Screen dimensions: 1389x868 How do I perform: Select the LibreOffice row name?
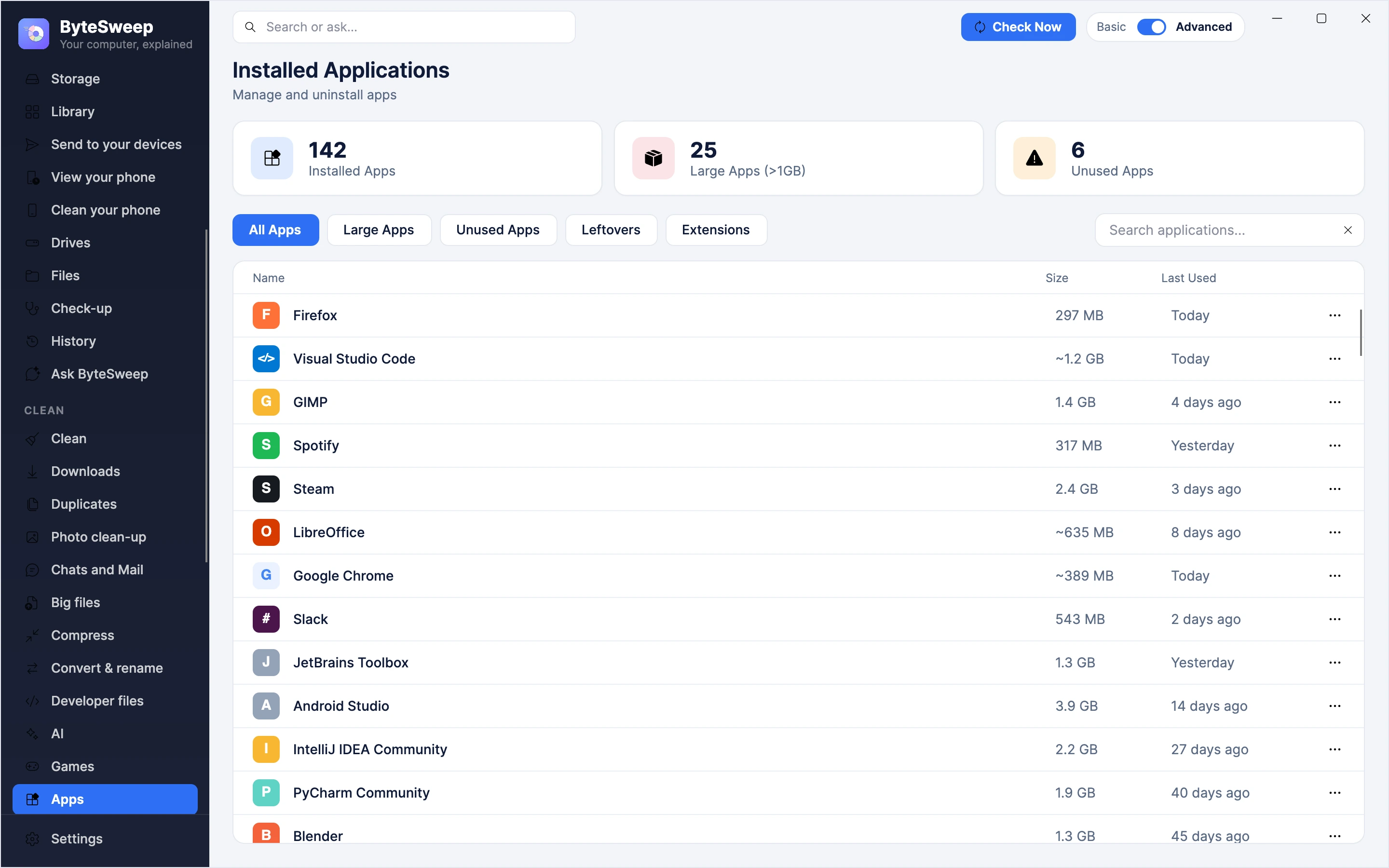coord(328,532)
